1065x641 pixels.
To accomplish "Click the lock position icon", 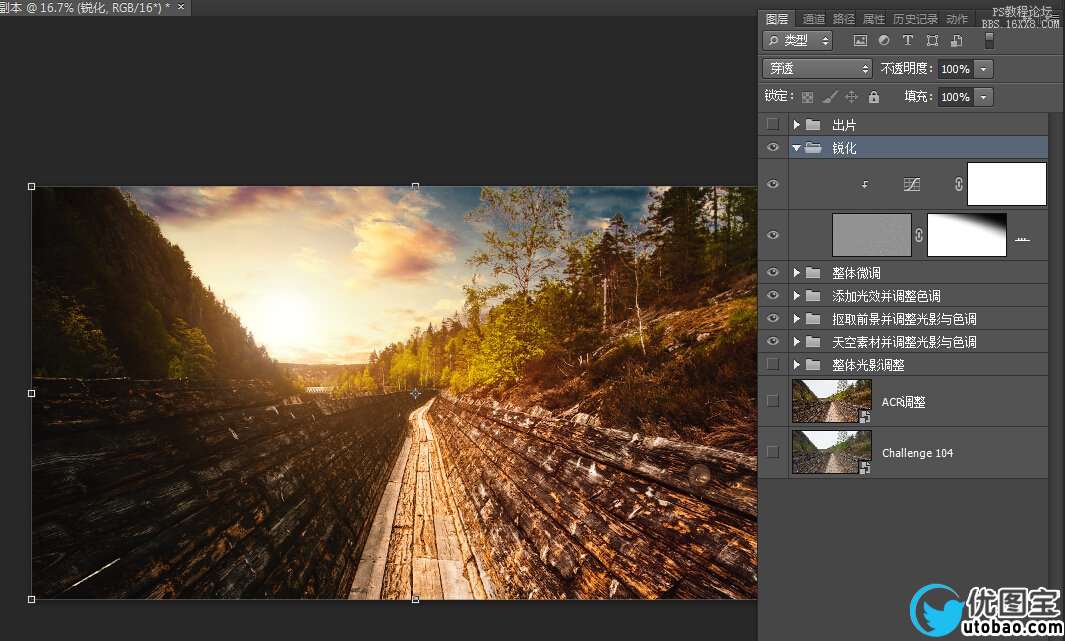I will (x=851, y=97).
